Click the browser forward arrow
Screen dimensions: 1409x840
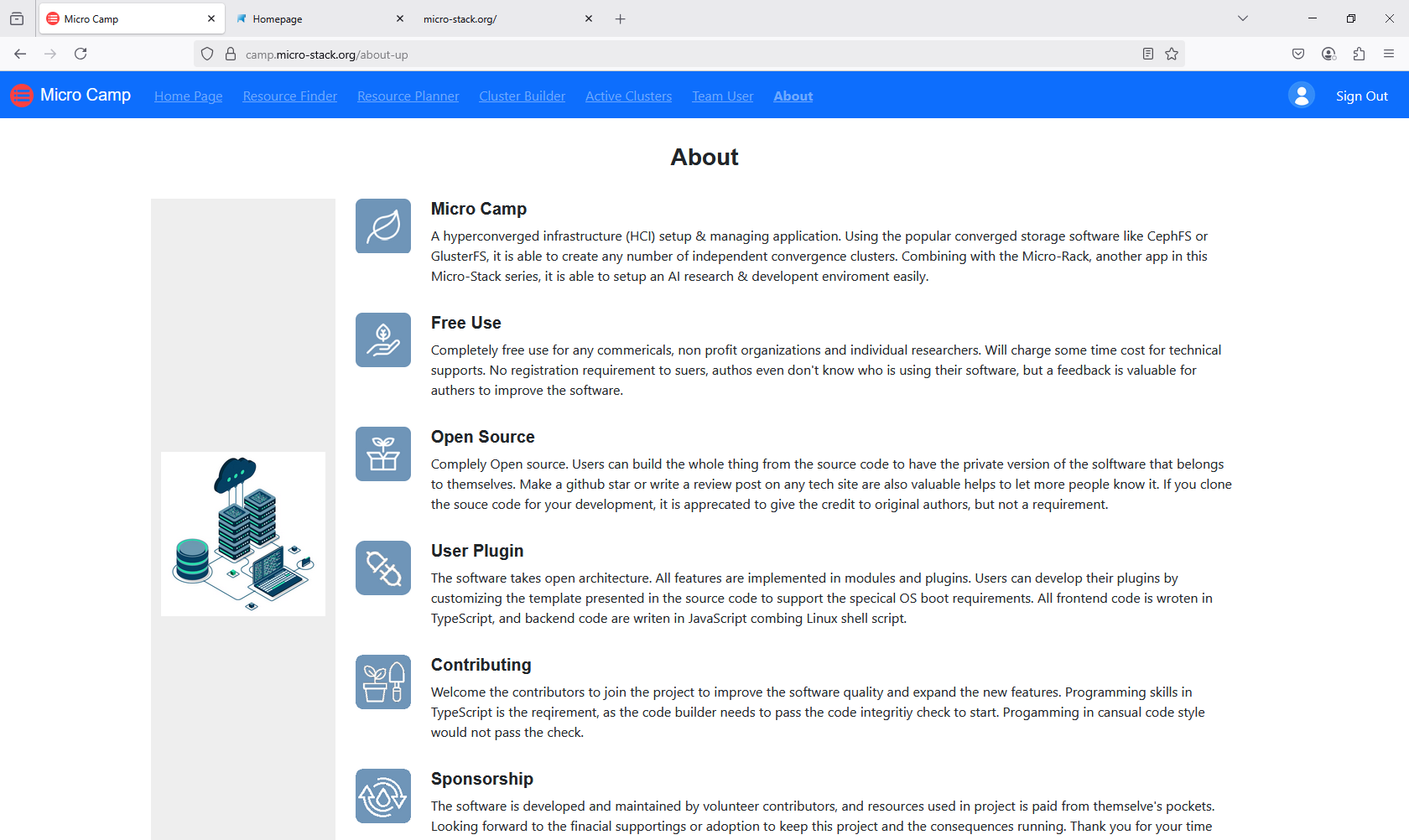click(x=50, y=54)
